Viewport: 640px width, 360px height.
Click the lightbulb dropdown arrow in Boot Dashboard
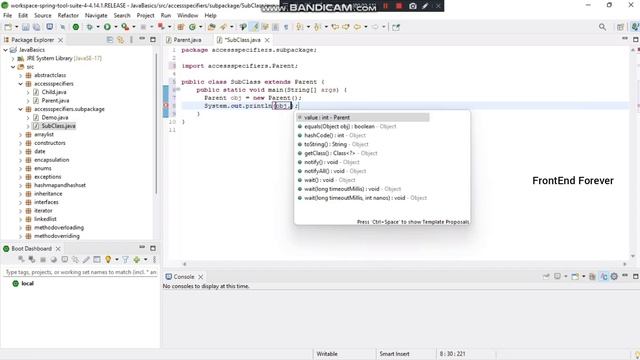click(x=116, y=260)
